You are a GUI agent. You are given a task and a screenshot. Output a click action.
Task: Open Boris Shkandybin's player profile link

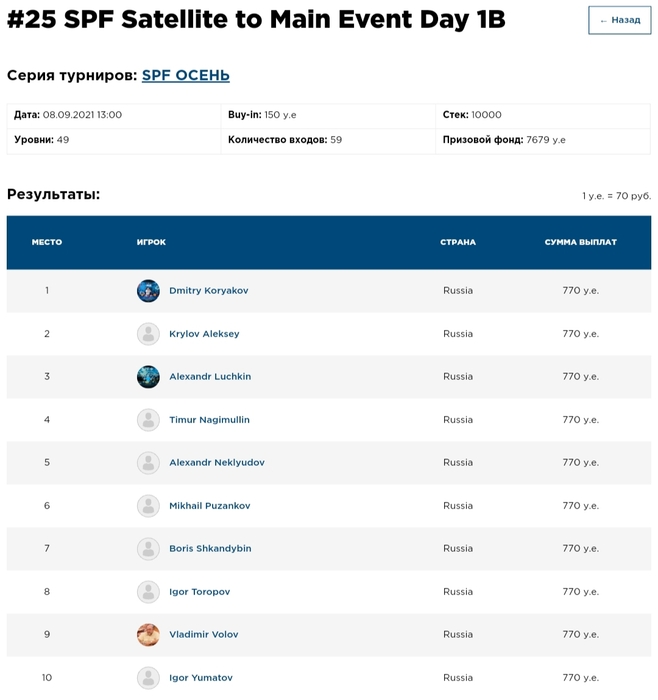pyautogui.click(x=210, y=549)
